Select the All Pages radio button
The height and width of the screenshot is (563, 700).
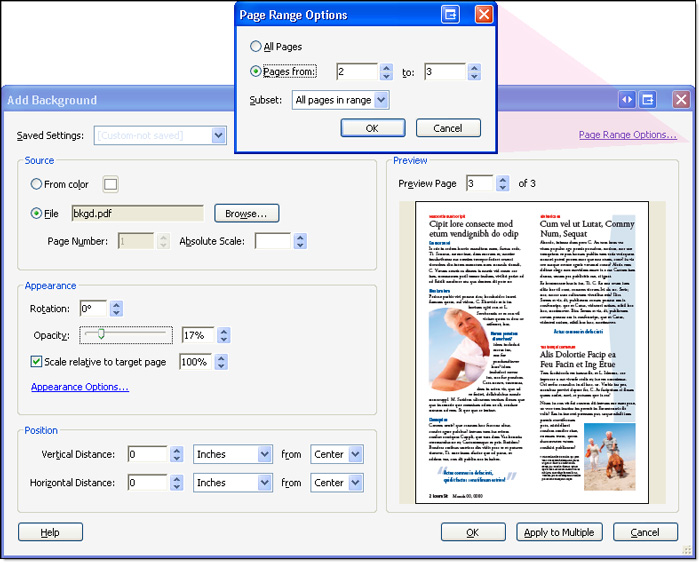pyautogui.click(x=256, y=47)
